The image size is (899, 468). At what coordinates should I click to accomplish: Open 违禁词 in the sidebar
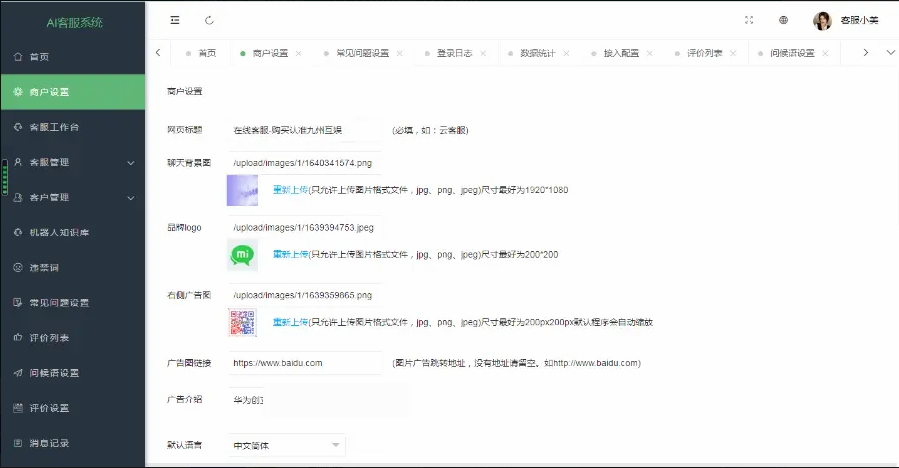click(x=44, y=267)
